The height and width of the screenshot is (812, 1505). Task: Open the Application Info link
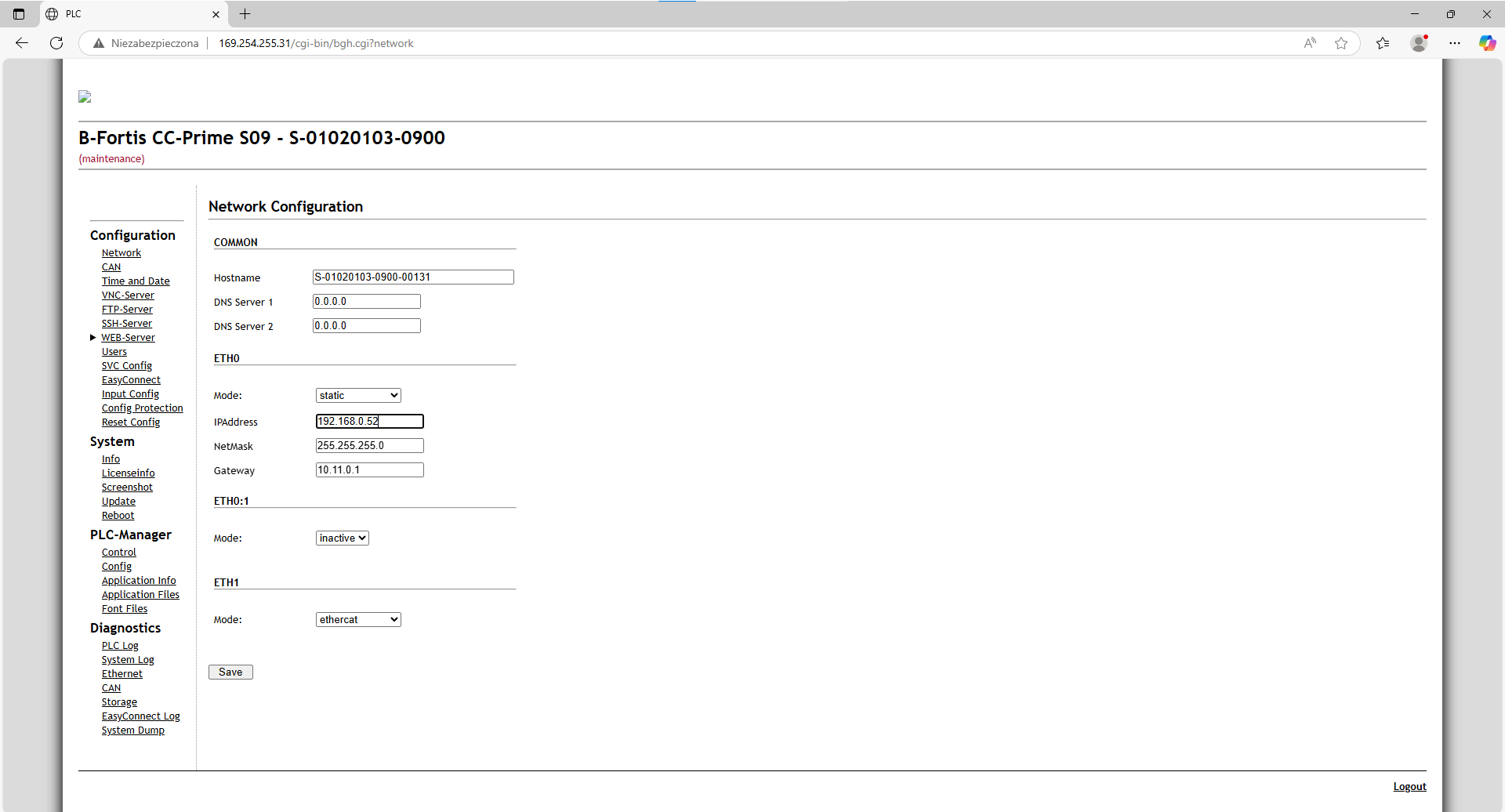pyautogui.click(x=139, y=581)
